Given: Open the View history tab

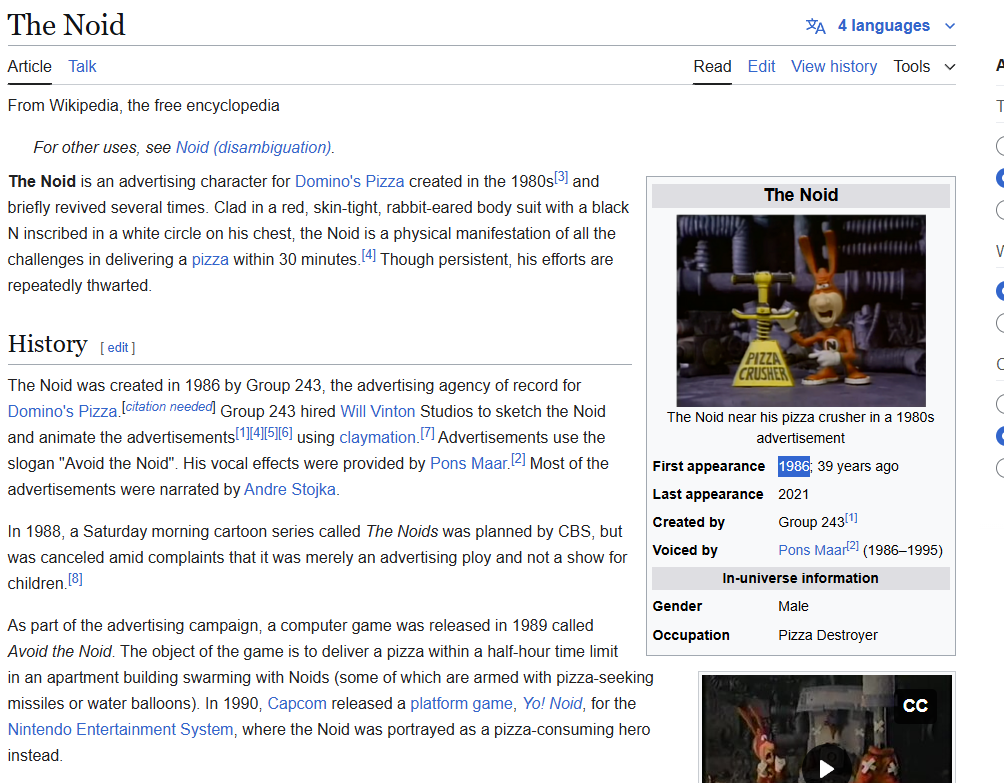Looking at the screenshot, I should tap(834, 67).
